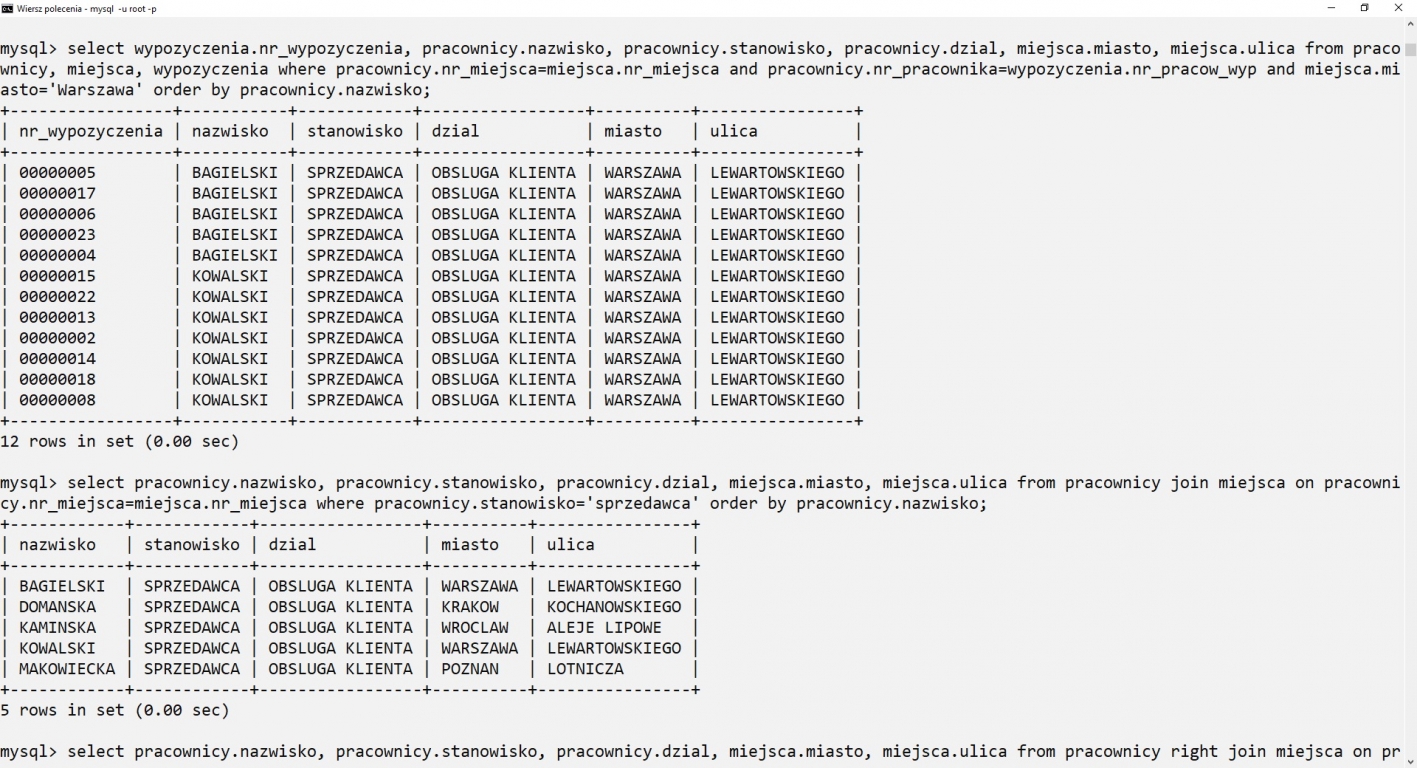Click the vertical scrollbar thumb

coord(1410,50)
